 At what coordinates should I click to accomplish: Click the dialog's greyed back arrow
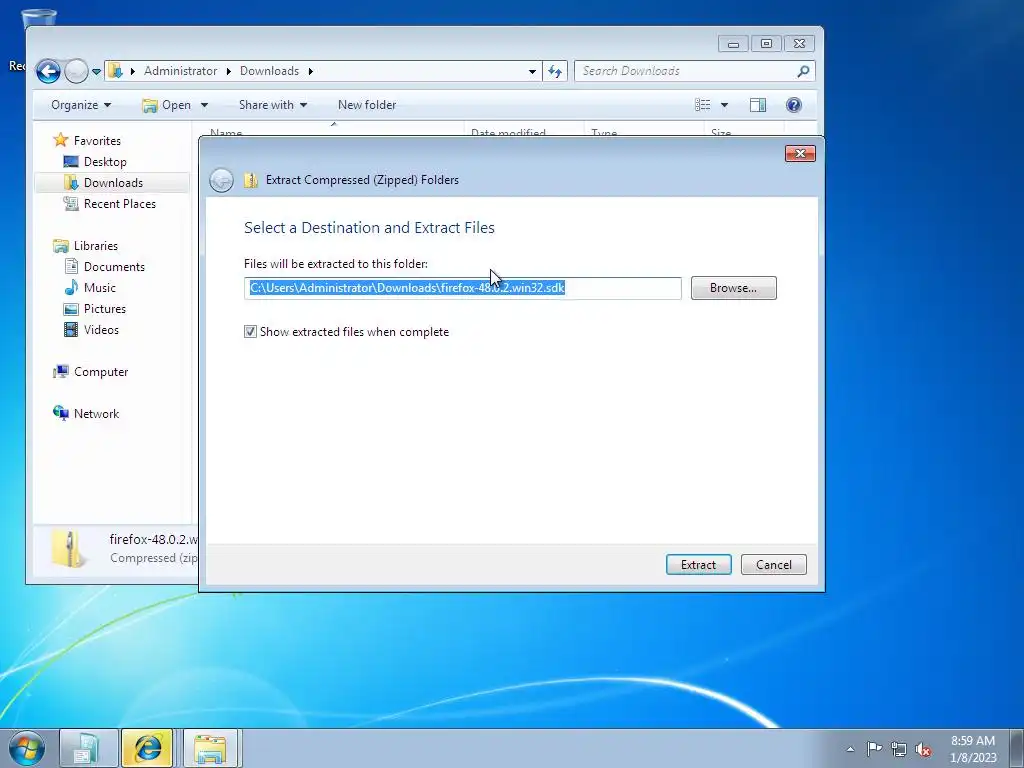coord(221,180)
